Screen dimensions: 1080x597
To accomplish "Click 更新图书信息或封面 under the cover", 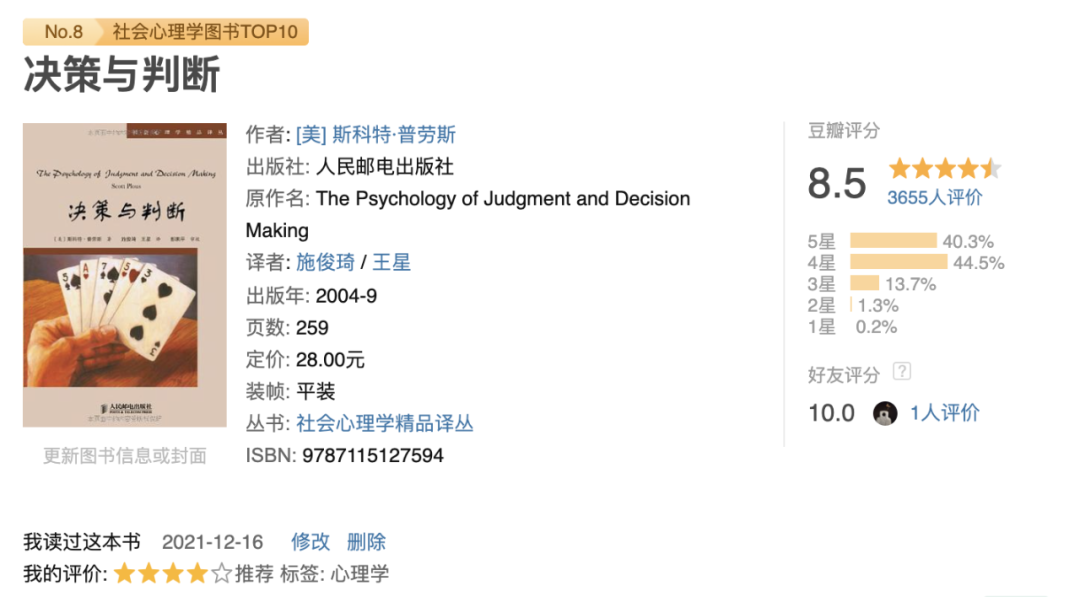I will click(x=125, y=456).
